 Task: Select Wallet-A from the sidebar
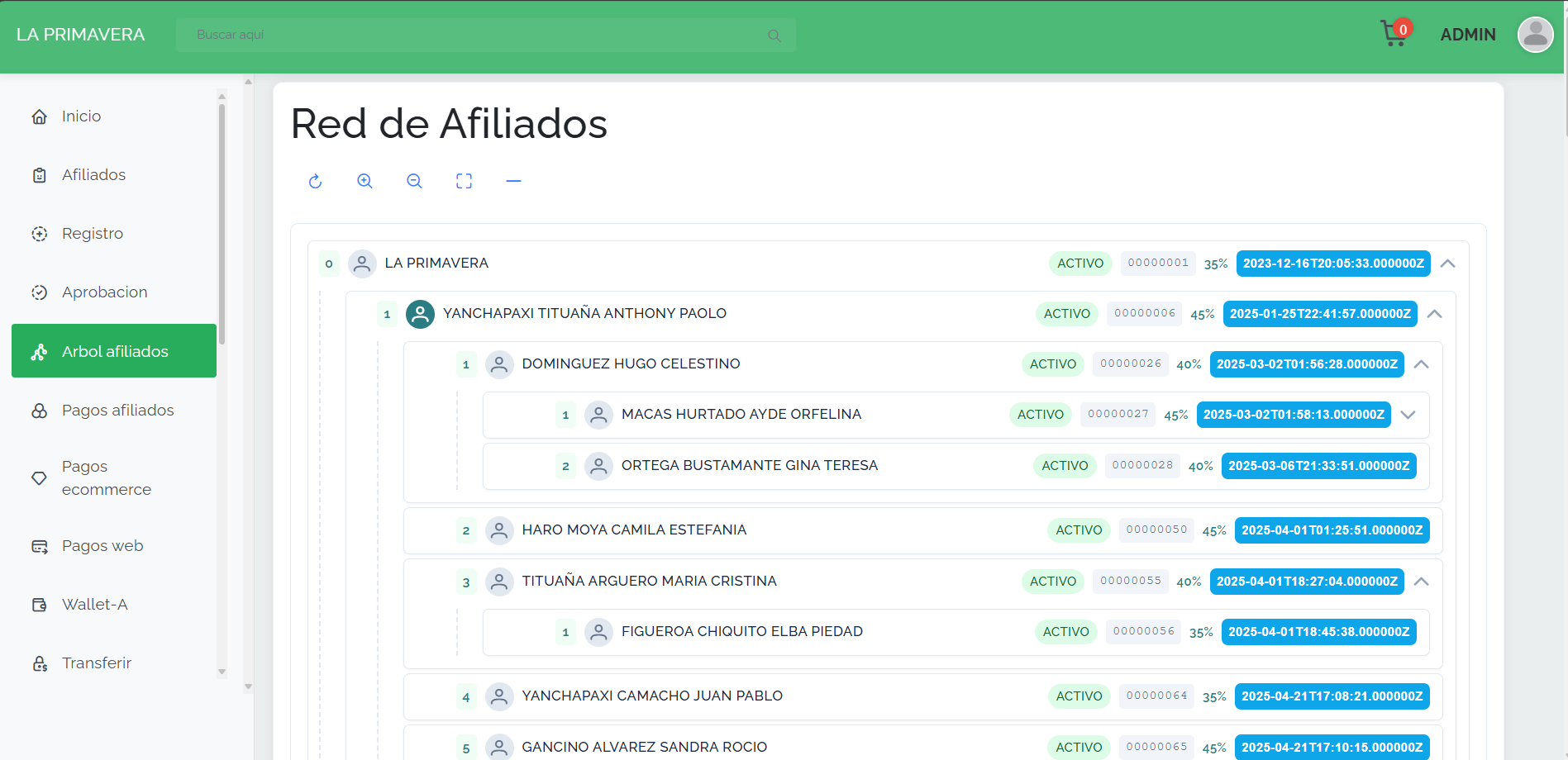pyautogui.click(x=94, y=605)
